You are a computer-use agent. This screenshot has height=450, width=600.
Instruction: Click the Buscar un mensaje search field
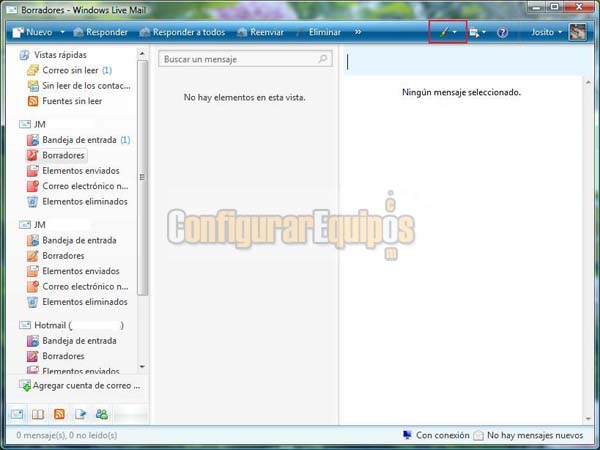245,59
